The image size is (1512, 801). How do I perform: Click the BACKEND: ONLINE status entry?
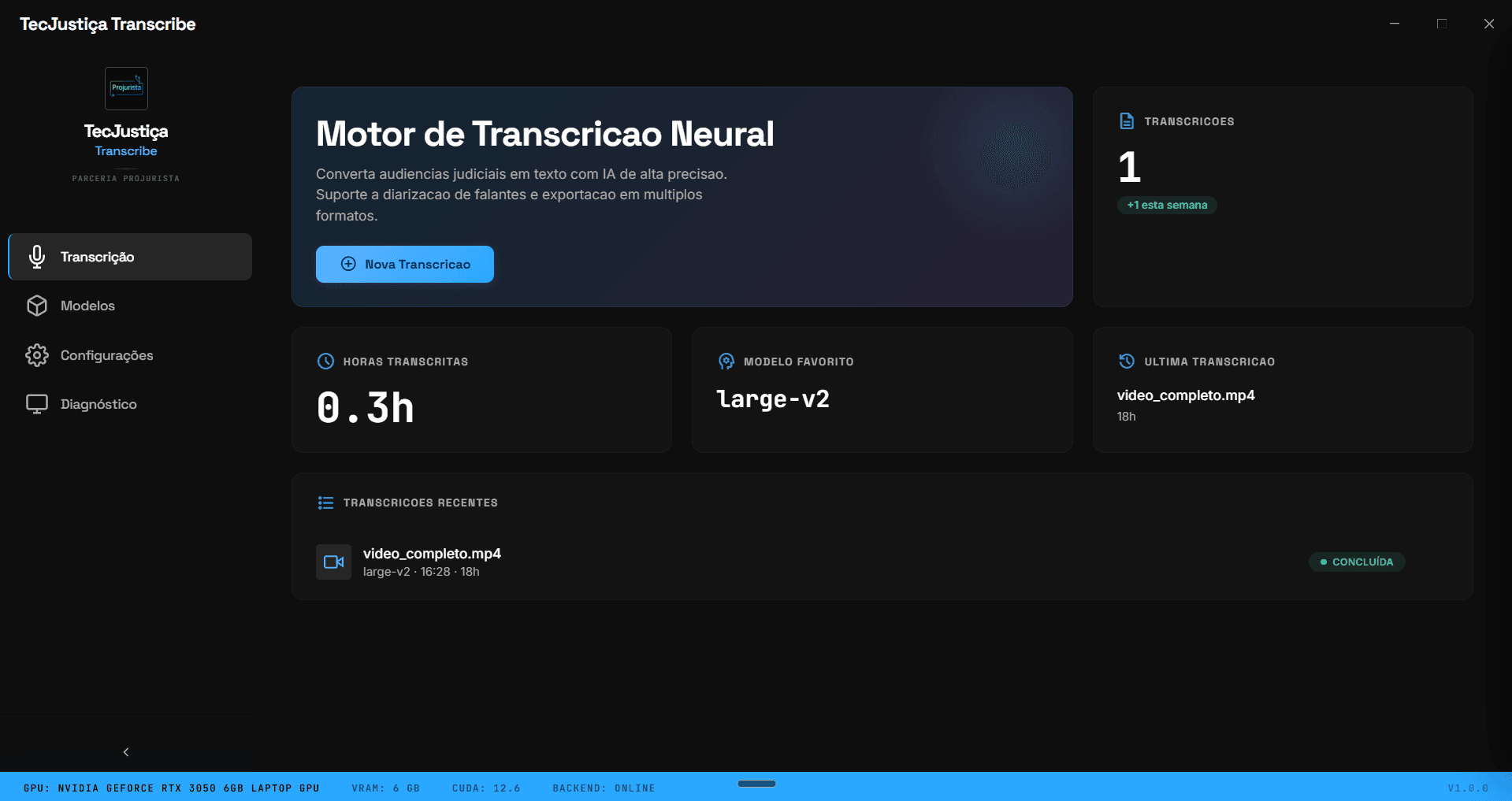(604, 788)
